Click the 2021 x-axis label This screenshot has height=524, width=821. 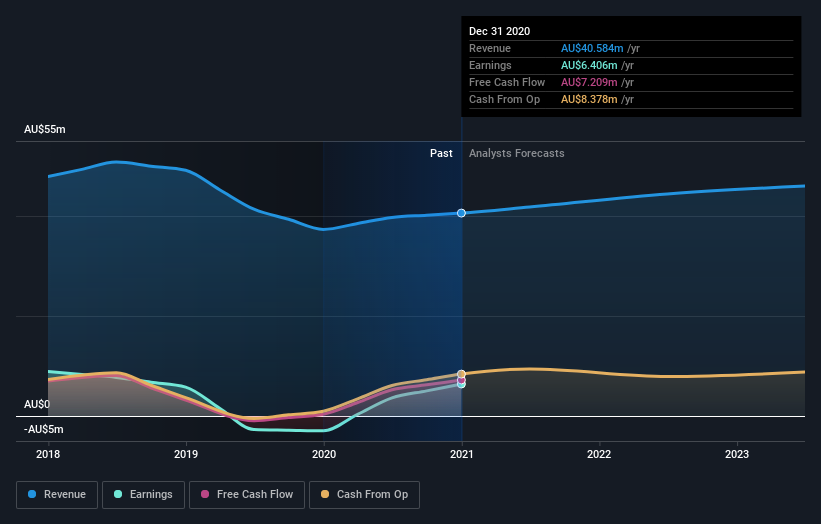(461, 454)
